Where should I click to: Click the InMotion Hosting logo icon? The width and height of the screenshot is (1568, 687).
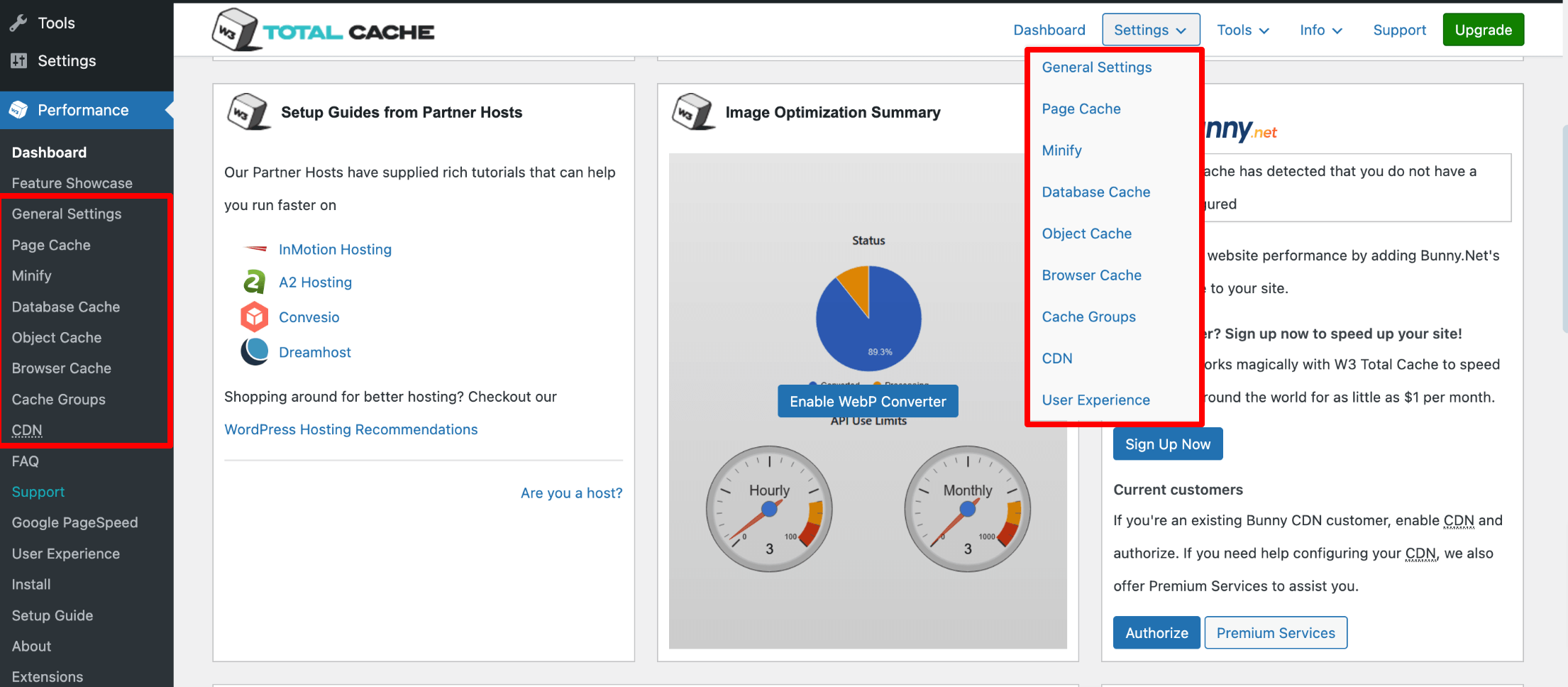(x=255, y=249)
